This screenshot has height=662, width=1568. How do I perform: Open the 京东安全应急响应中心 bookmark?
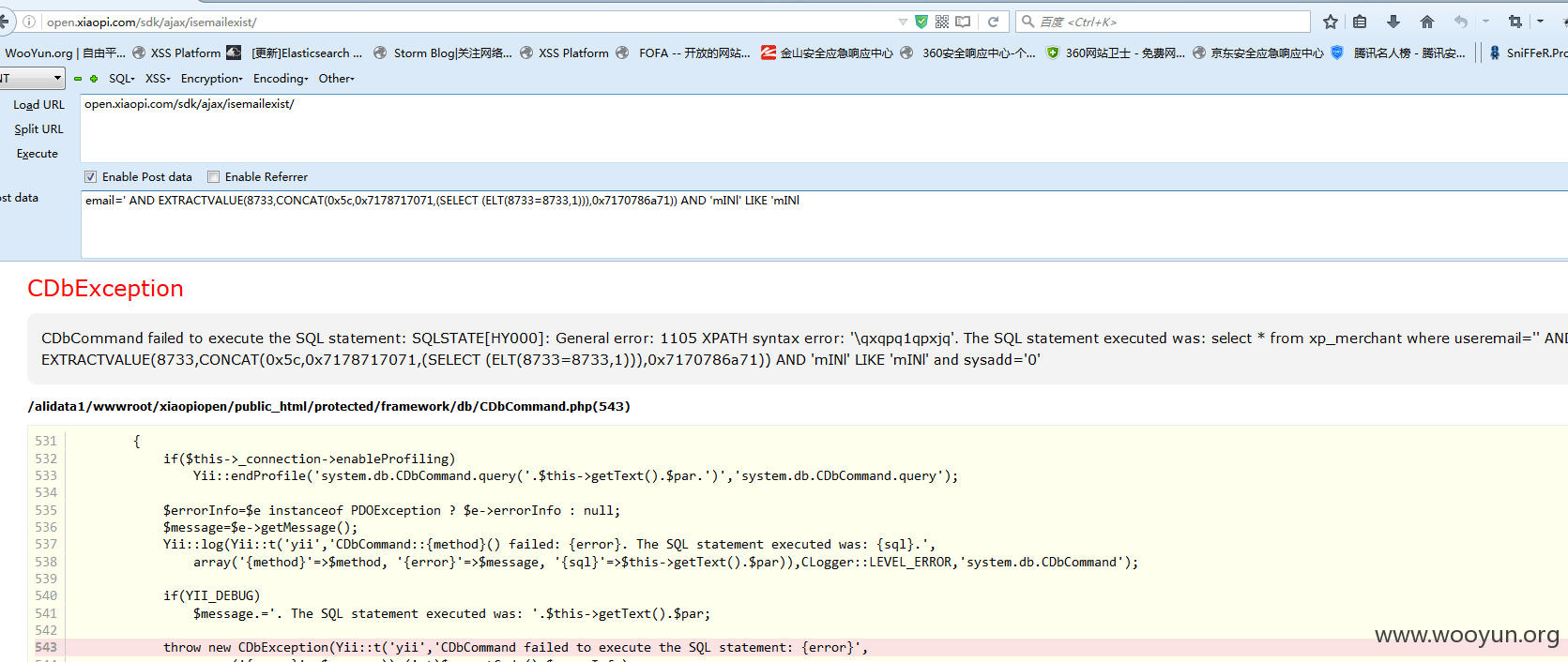tap(1258, 53)
